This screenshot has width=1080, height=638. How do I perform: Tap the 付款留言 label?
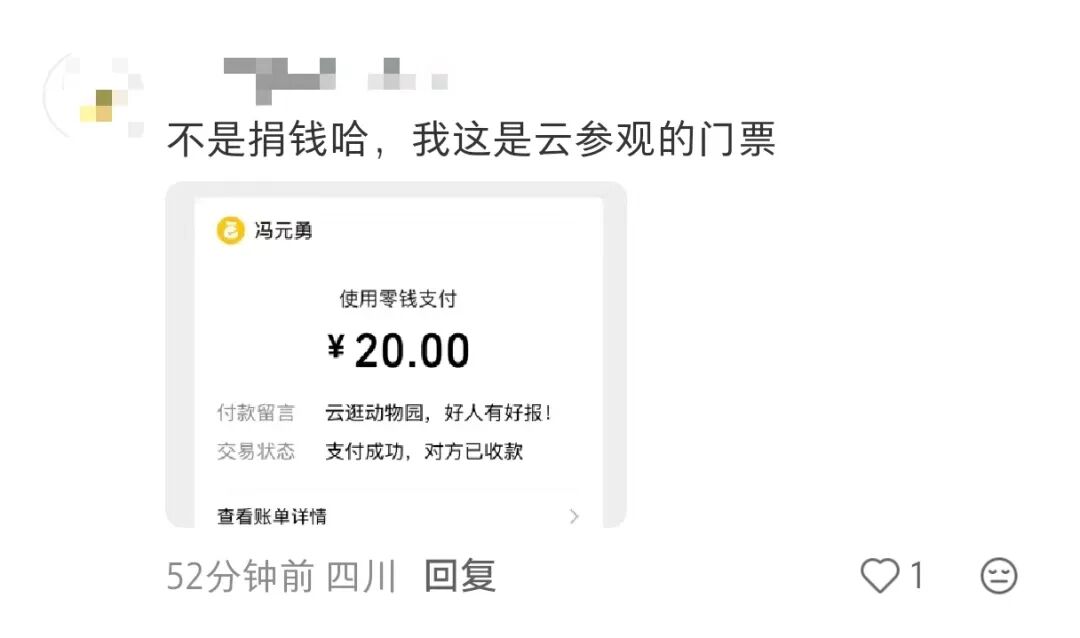coord(256,412)
